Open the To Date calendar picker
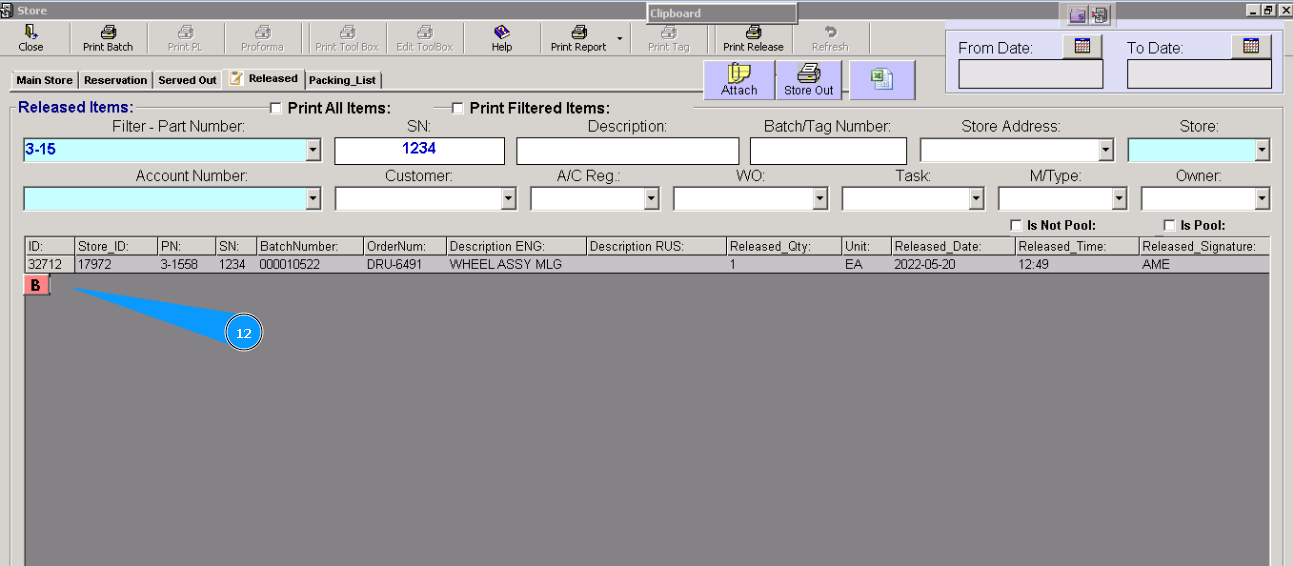1293x566 pixels. (x=1251, y=46)
